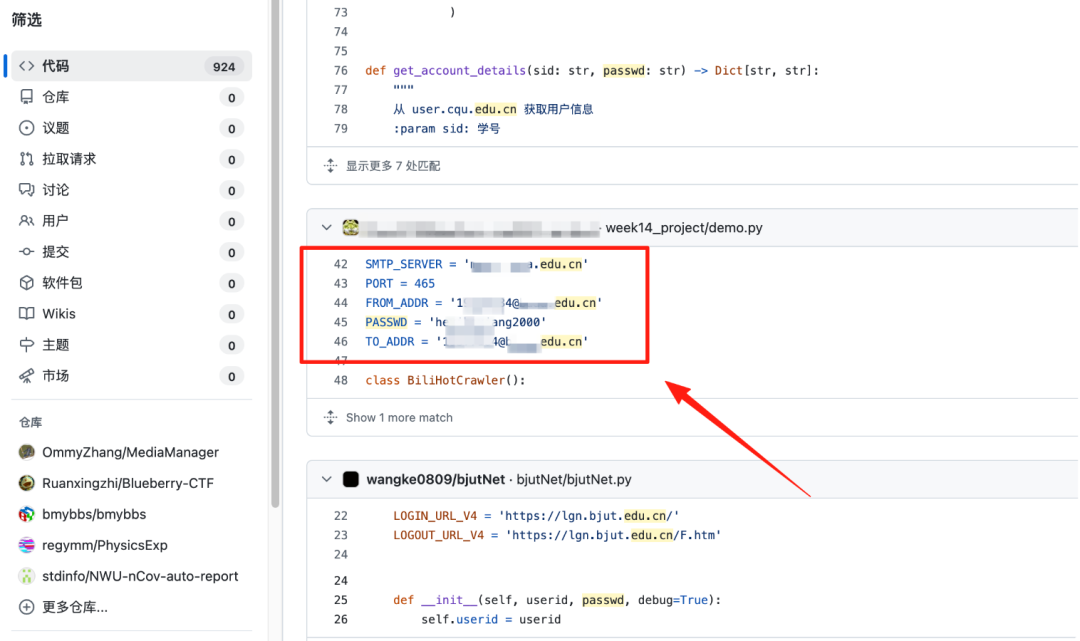Click the 仓库 section heading

point(30,423)
